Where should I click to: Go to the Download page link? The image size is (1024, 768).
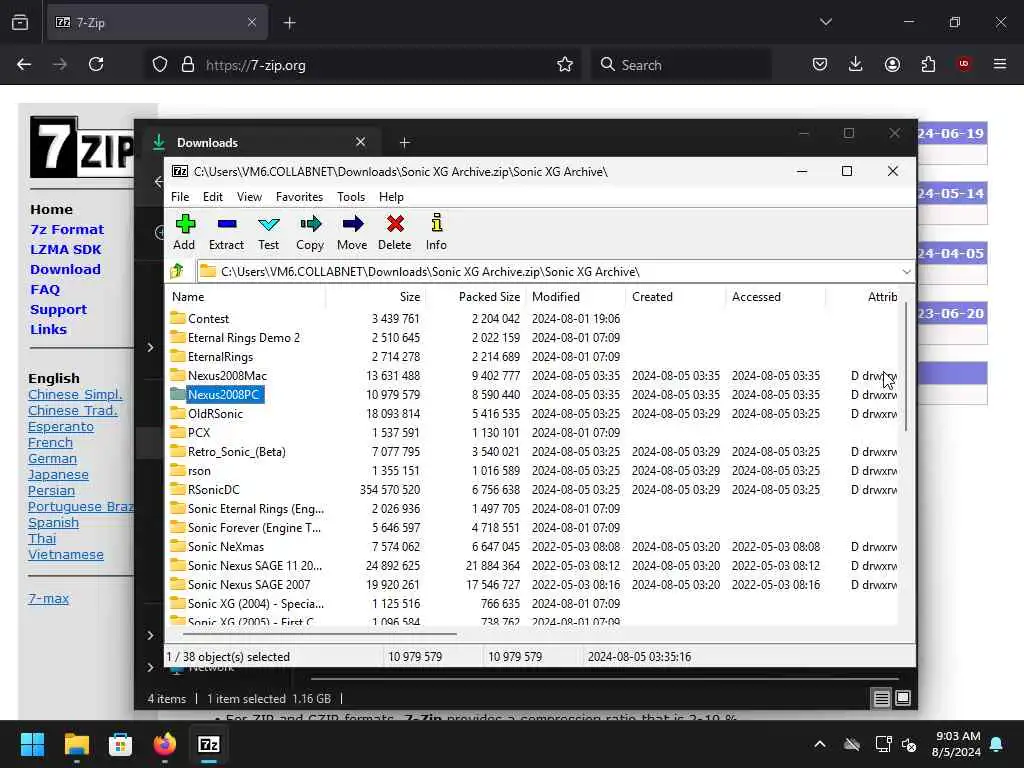(x=65, y=269)
